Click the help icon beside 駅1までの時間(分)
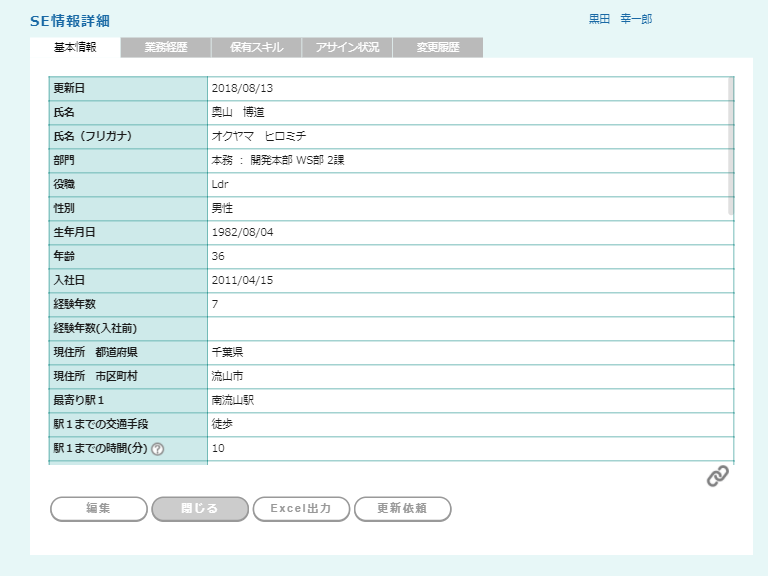 (157, 449)
